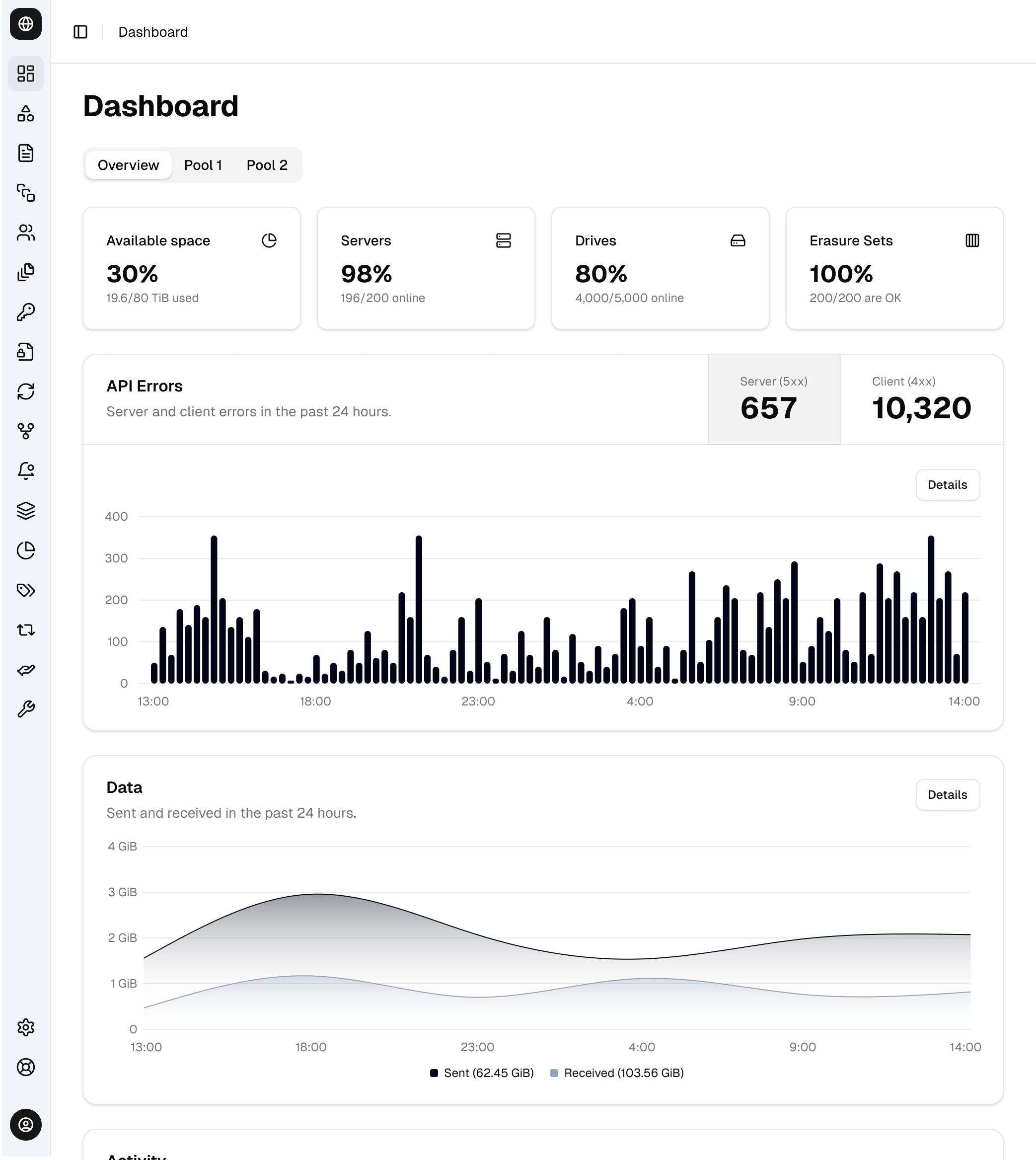Open the key icon in the sidebar

pyautogui.click(x=26, y=312)
